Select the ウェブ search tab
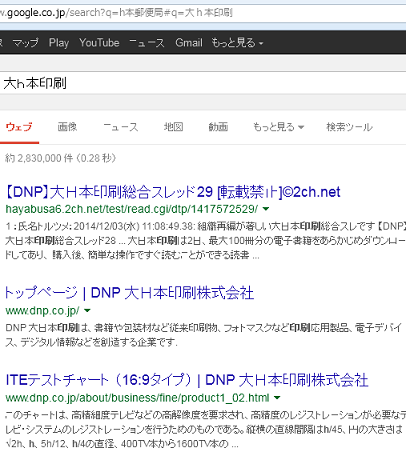The height and width of the screenshot is (456, 406). coord(19,127)
